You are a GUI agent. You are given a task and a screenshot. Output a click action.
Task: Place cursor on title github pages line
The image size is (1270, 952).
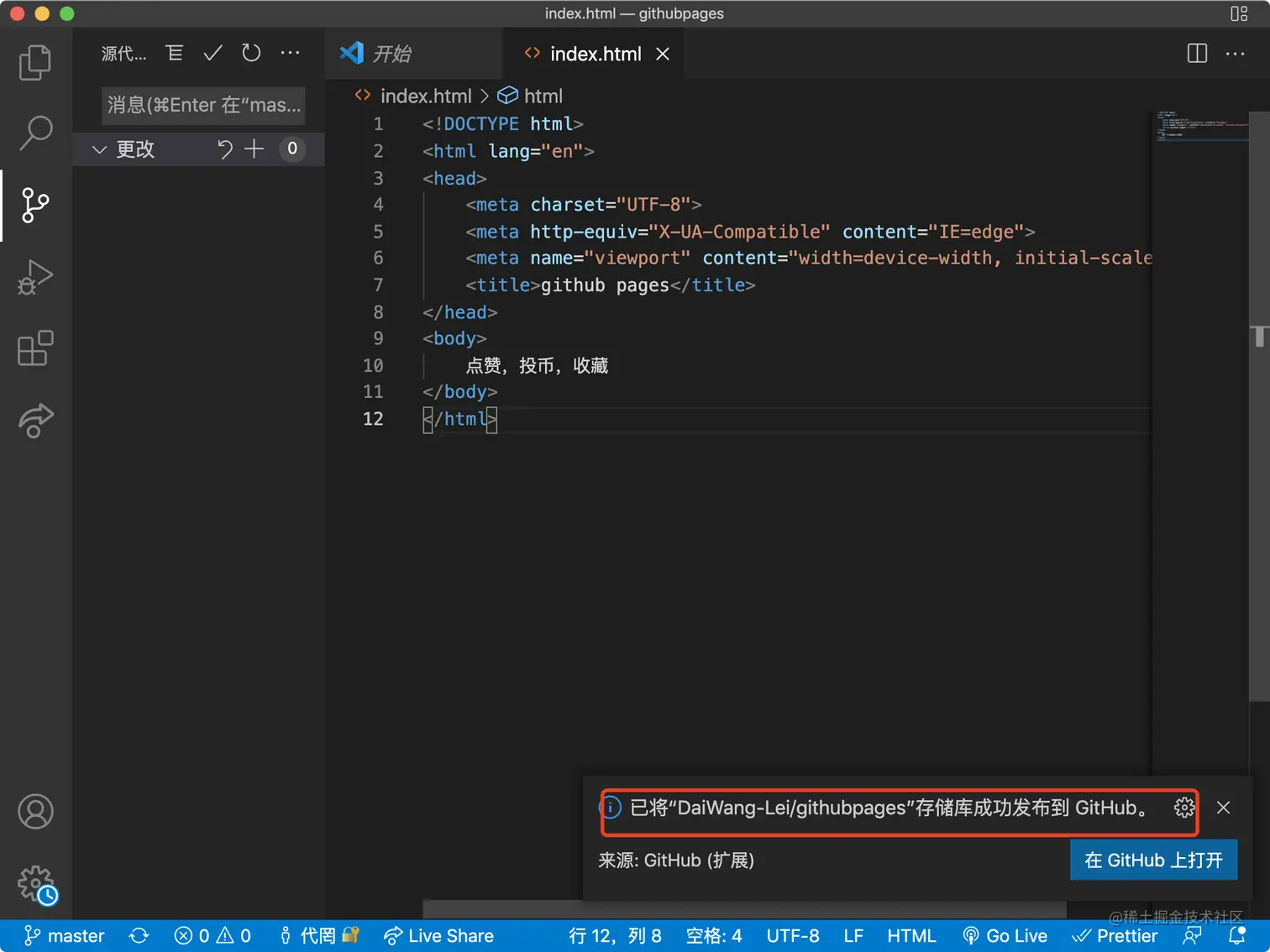coord(611,285)
